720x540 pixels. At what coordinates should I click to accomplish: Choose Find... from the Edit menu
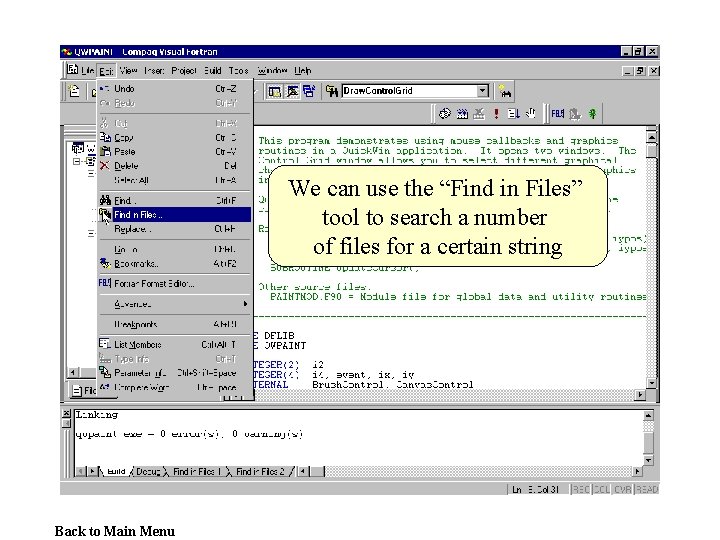point(175,200)
